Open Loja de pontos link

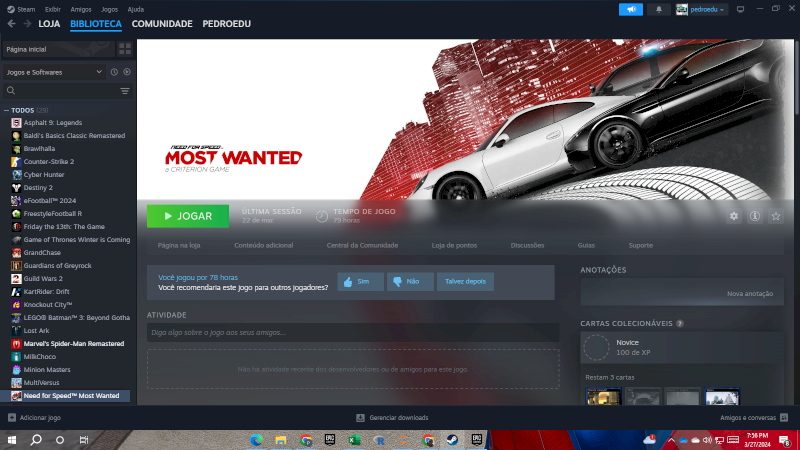tap(454, 245)
